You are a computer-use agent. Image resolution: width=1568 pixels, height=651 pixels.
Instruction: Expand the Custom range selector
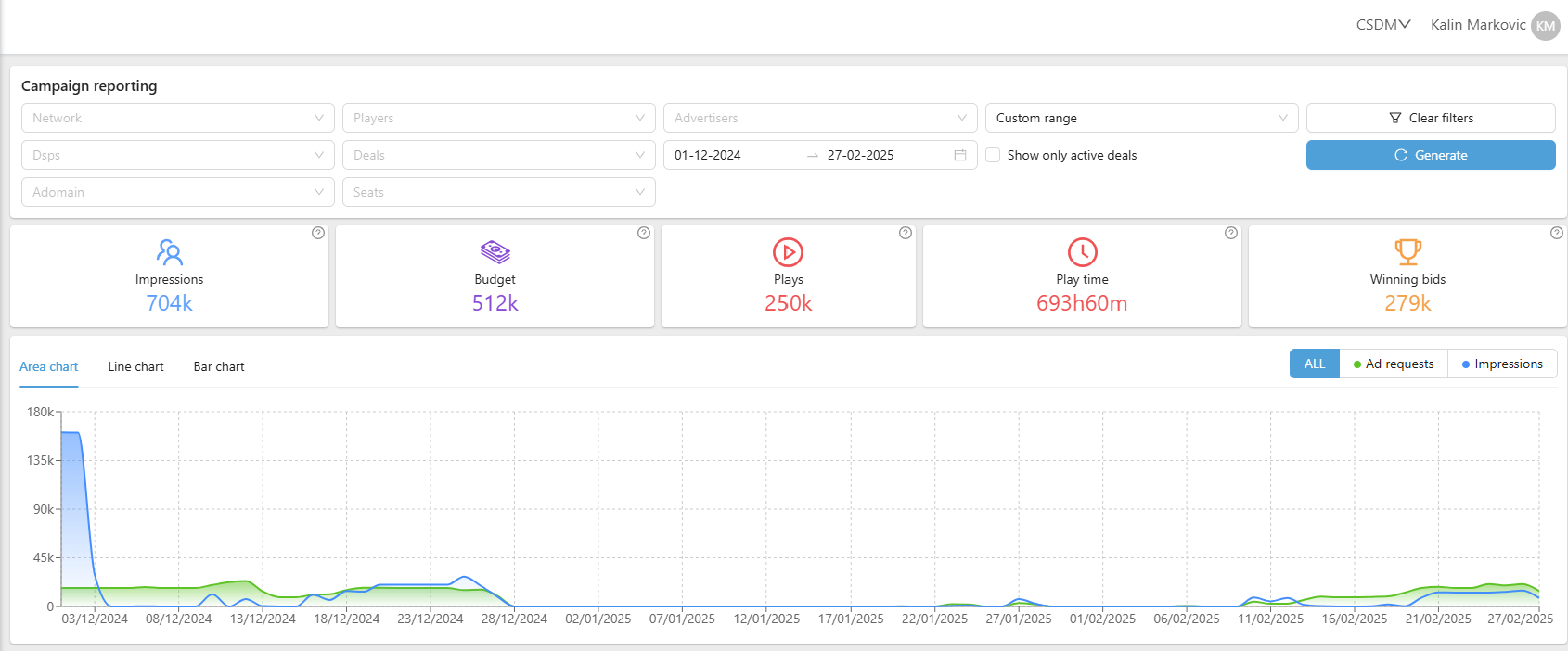coord(1141,118)
